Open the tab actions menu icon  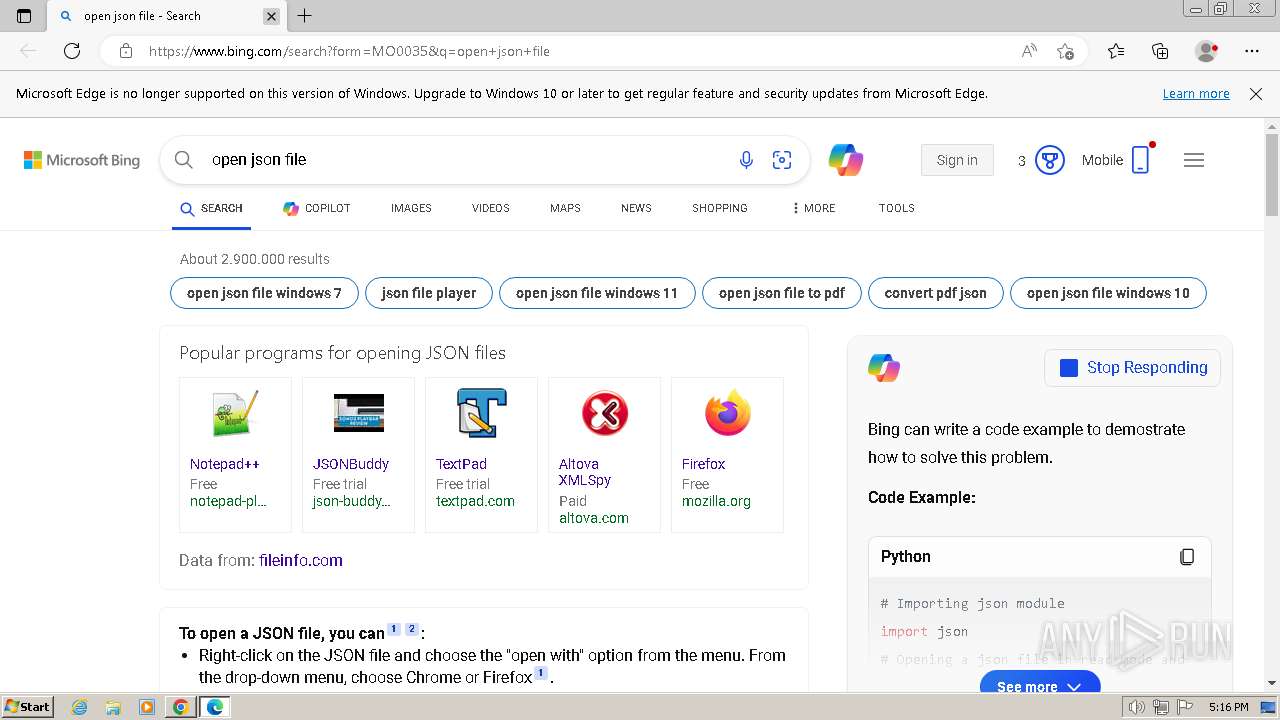[24, 16]
